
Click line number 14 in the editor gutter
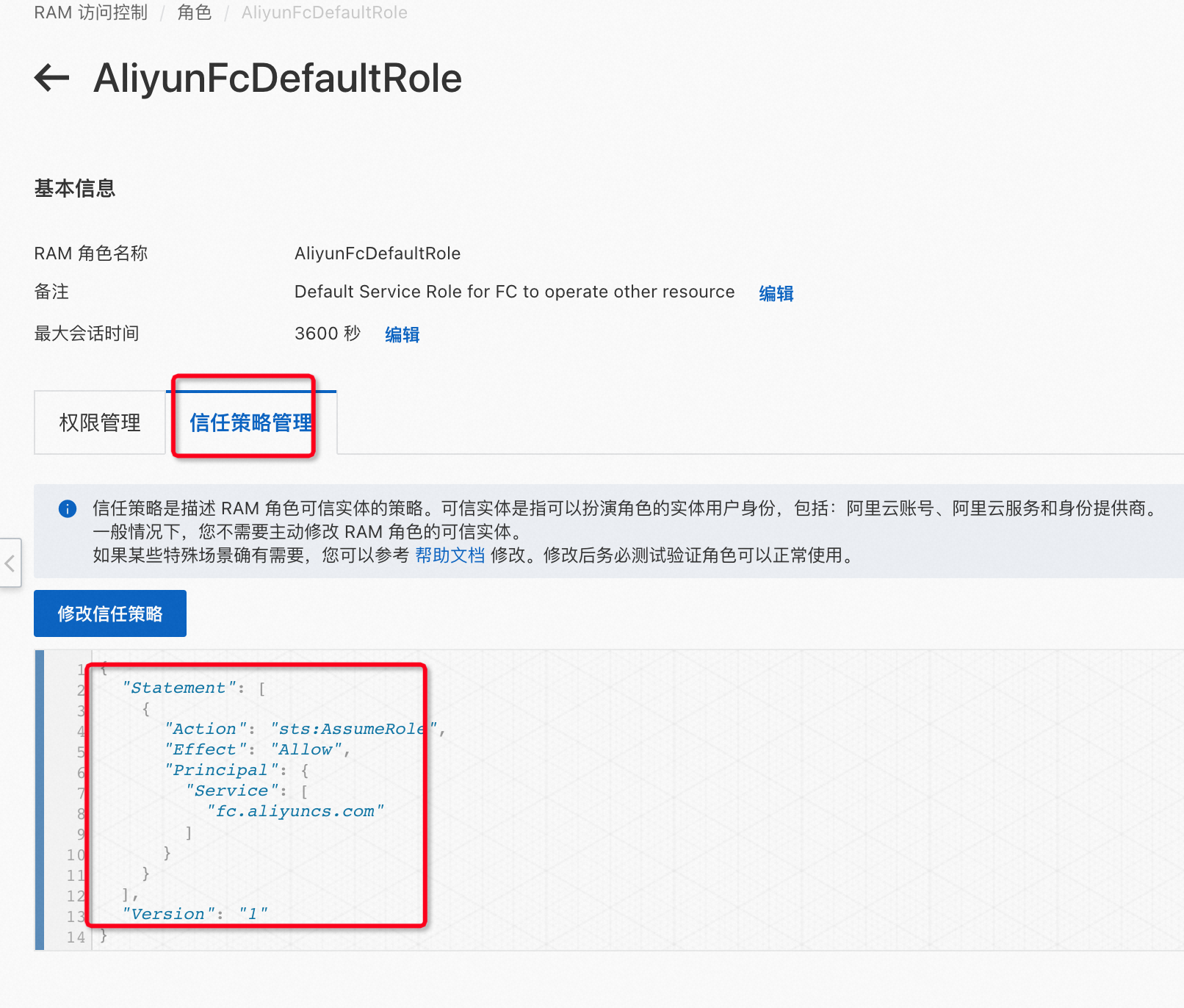pyautogui.click(x=76, y=937)
